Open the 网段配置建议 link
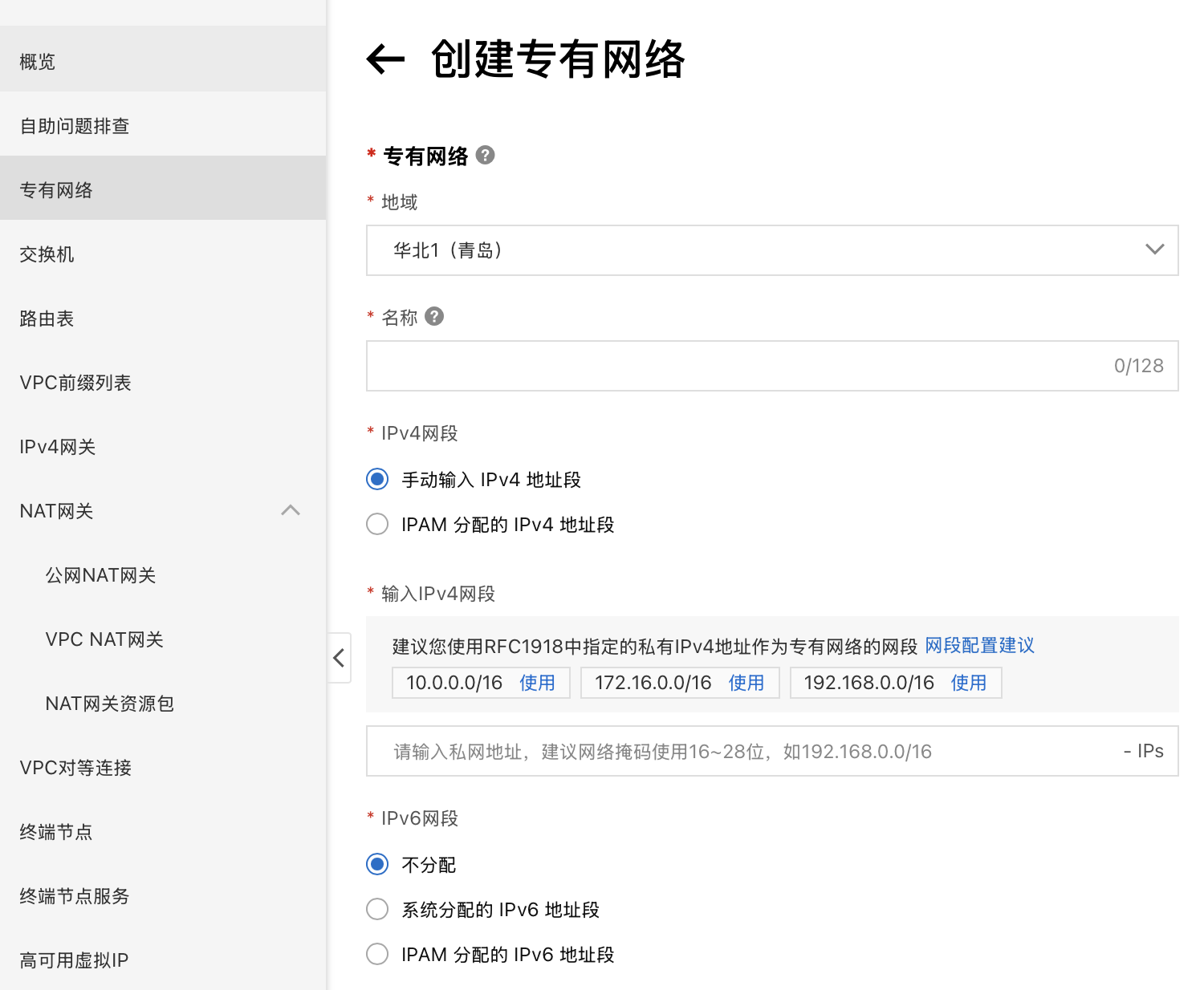The height and width of the screenshot is (990, 1204). coord(979,645)
